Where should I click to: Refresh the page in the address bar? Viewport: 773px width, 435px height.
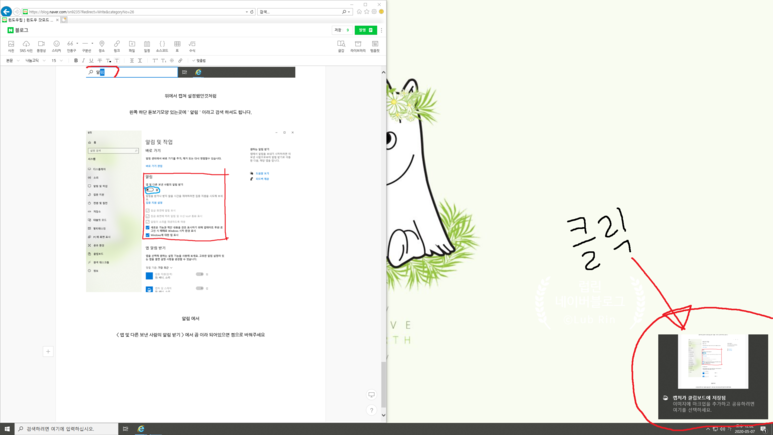click(x=252, y=12)
